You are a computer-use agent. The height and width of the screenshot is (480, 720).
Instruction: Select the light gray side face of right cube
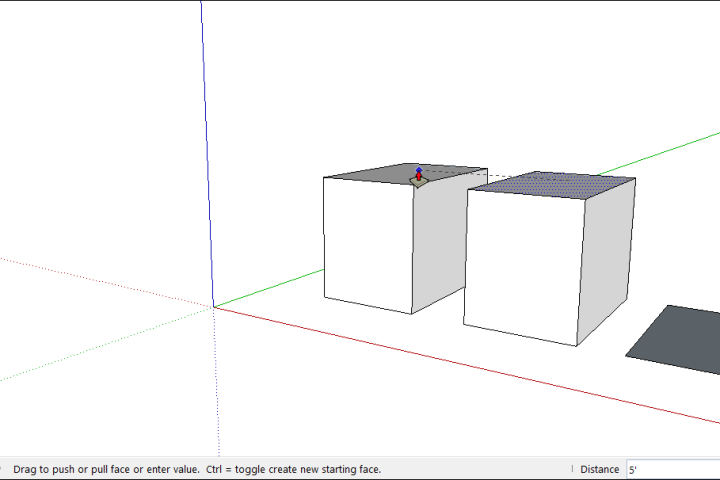pyautogui.click(x=606, y=262)
